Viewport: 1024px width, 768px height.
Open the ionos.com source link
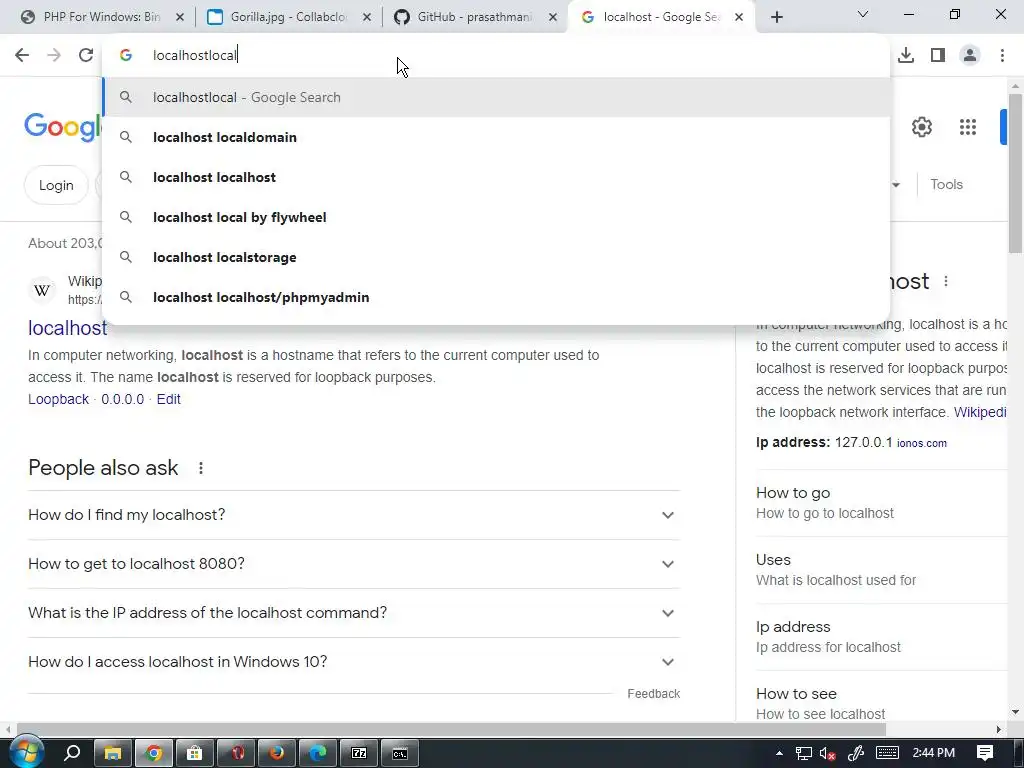[921, 443]
